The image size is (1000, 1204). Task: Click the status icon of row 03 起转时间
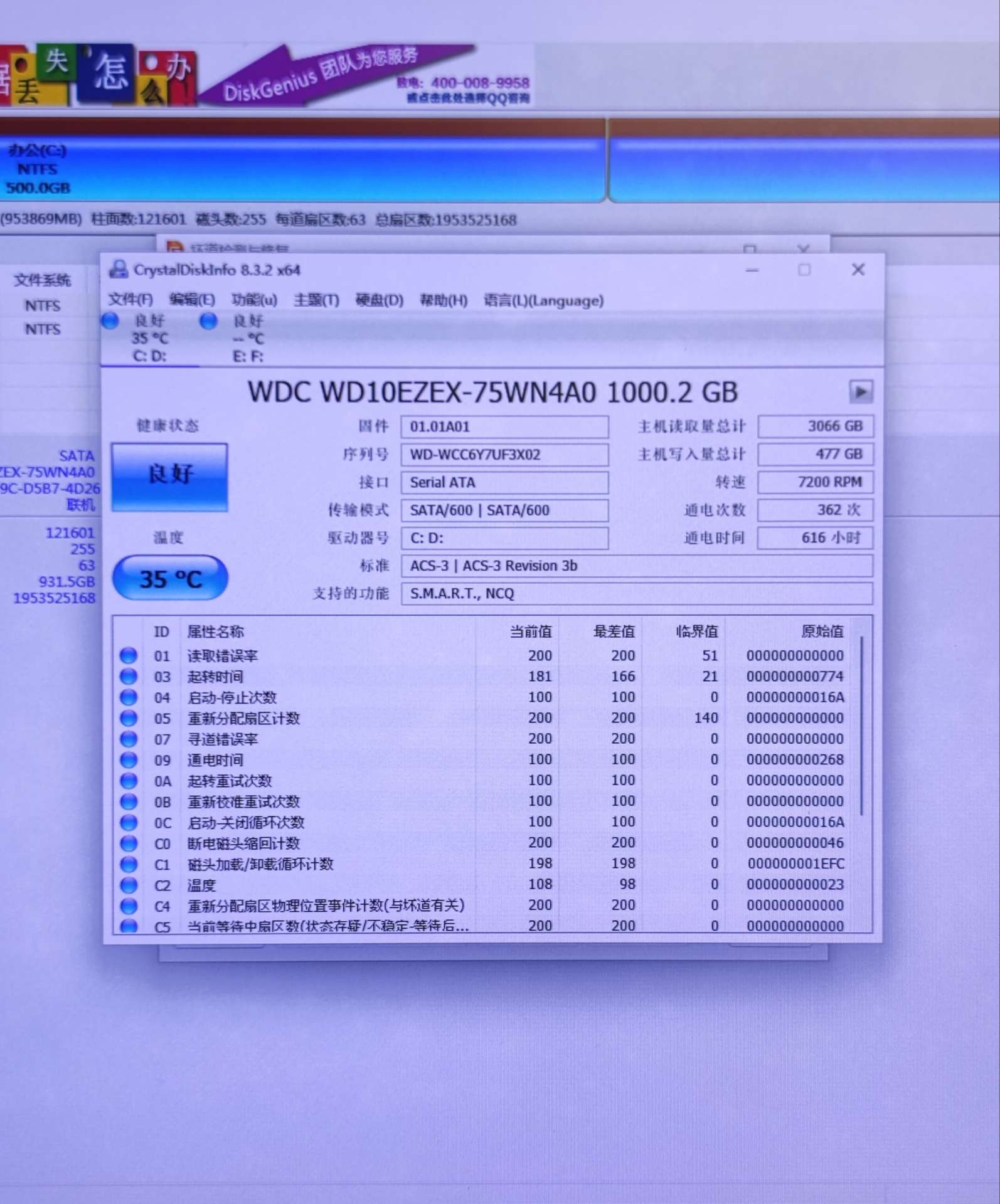(x=129, y=676)
